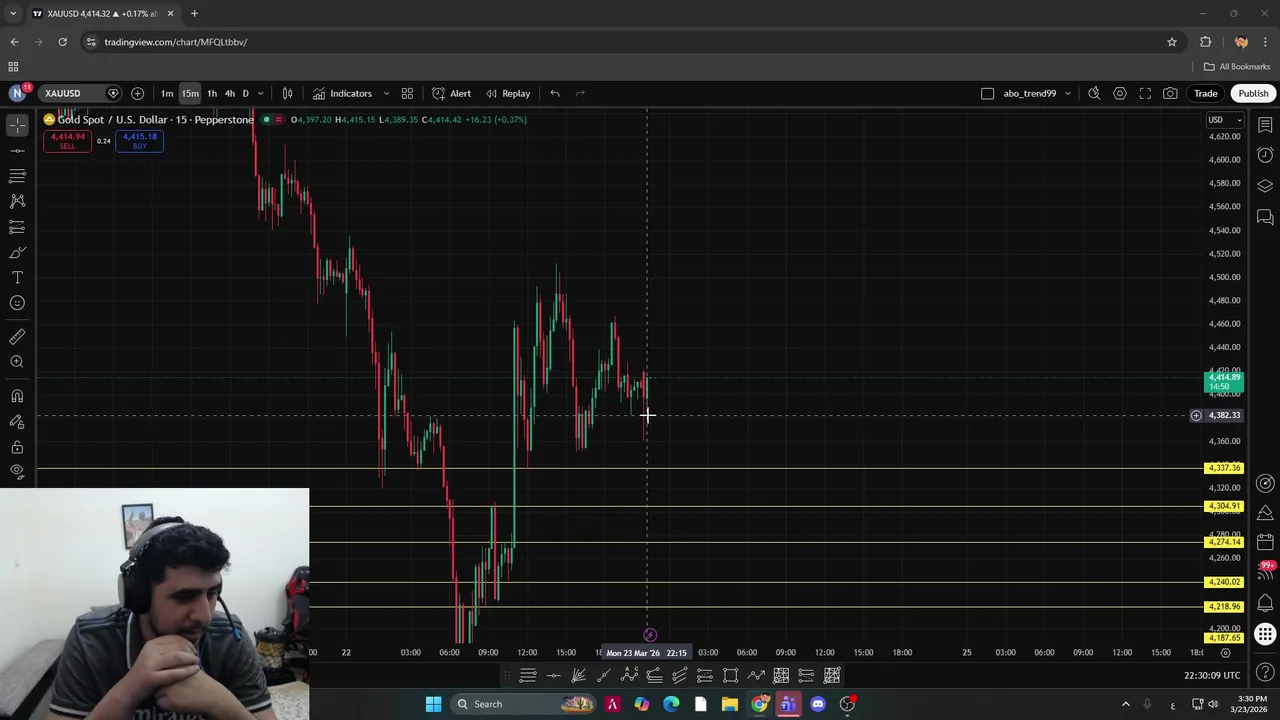Open the candlestick chart style selector
The width and height of the screenshot is (1280, 720).
tap(287, 93)
